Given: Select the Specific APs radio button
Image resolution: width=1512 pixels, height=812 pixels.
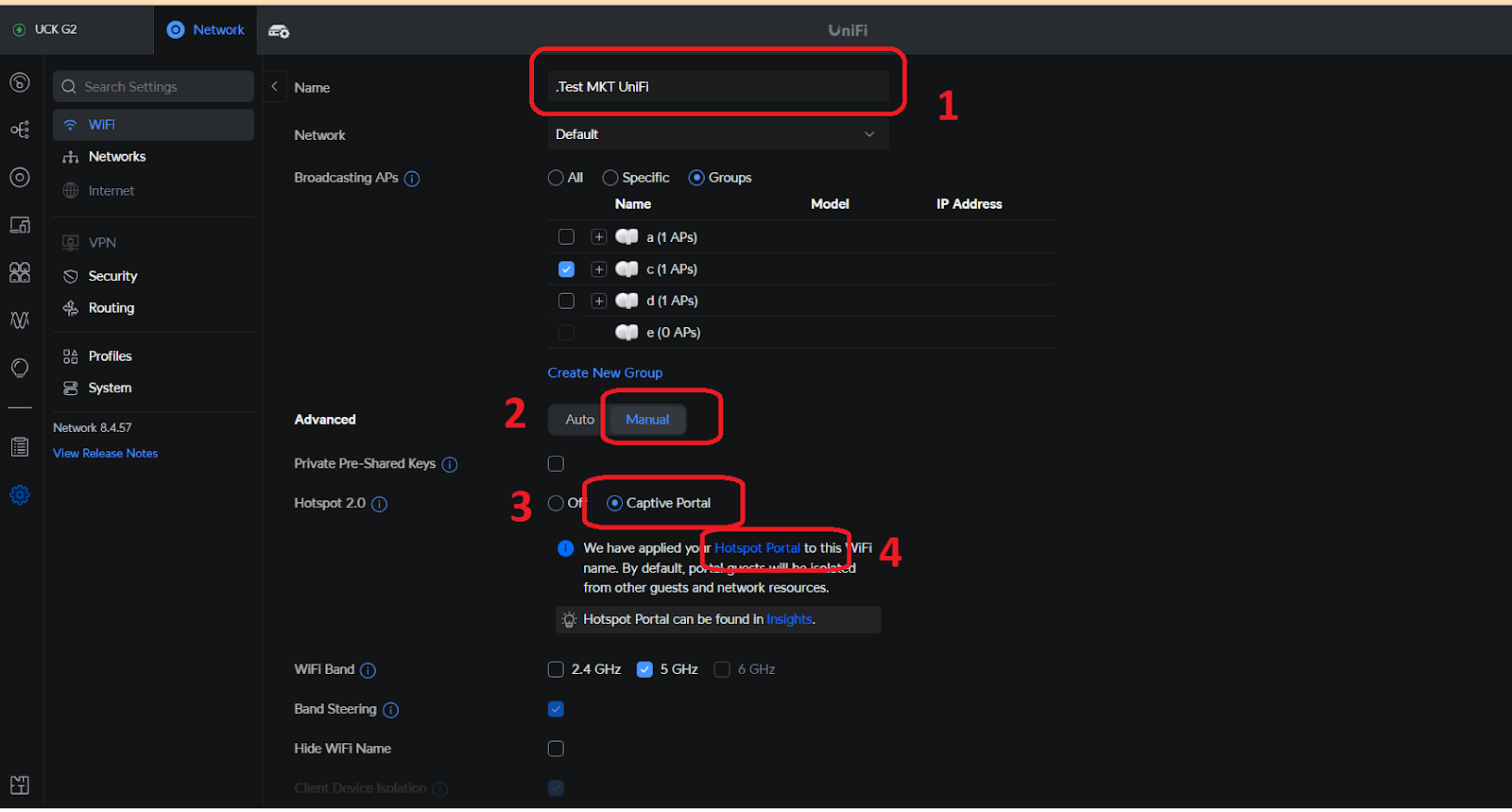Looking at the screenshot, I should [610, 178].
